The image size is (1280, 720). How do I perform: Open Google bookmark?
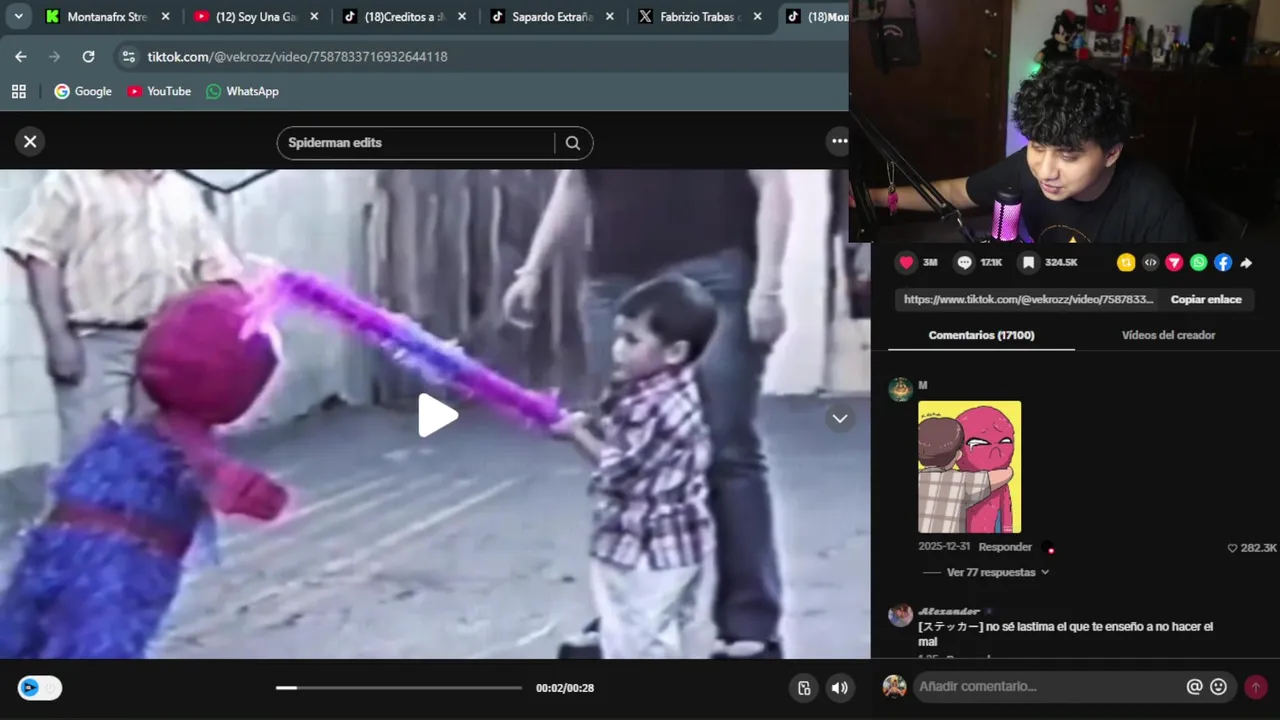tap(83, 91)
